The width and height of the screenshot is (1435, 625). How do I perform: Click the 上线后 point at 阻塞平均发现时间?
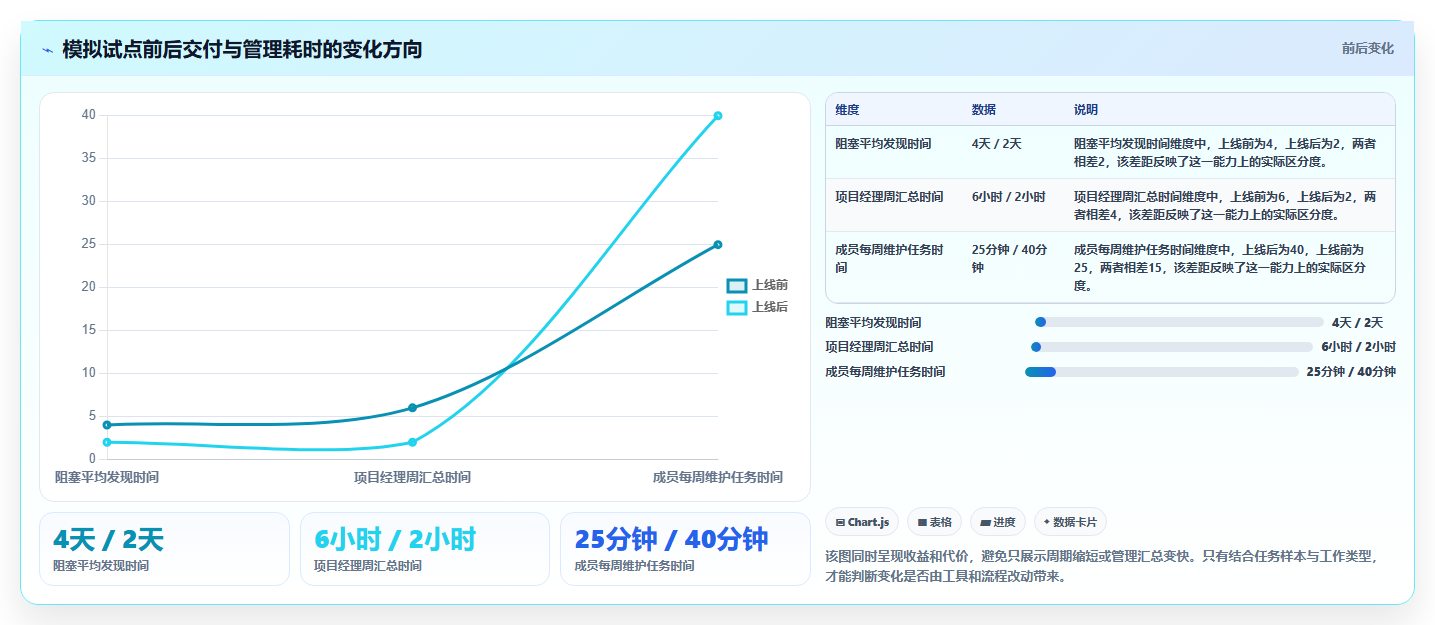(x=107, y=442)
